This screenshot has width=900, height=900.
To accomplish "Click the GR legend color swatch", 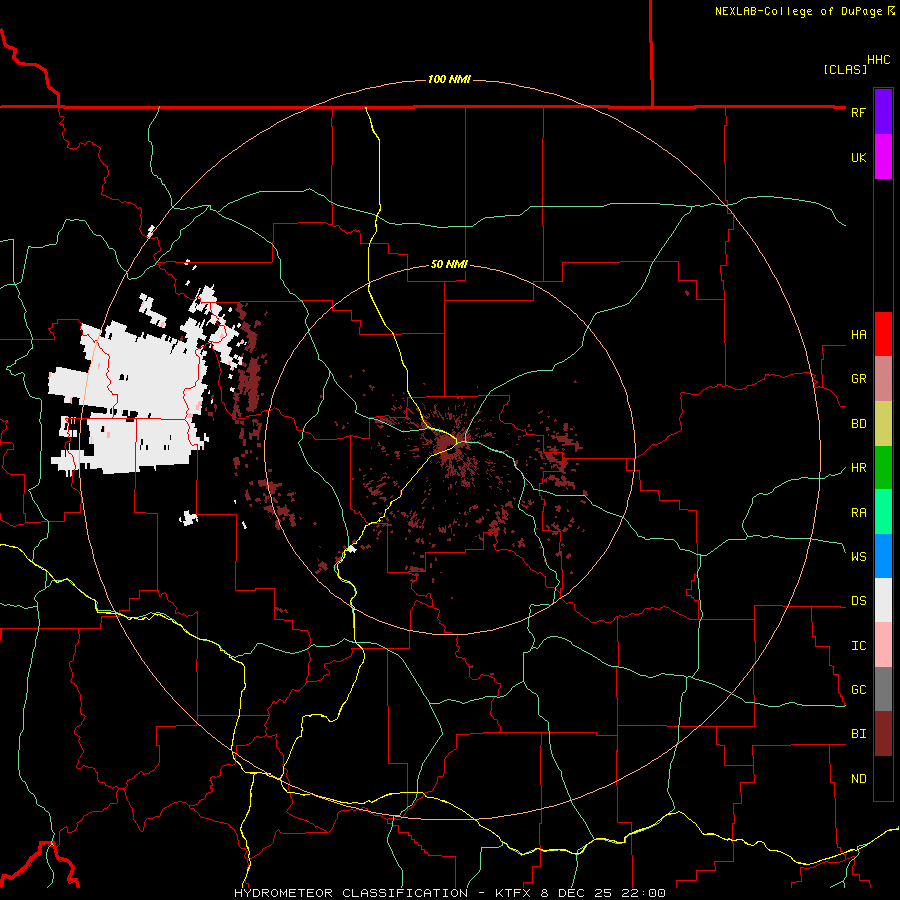I will coord(883,378).
